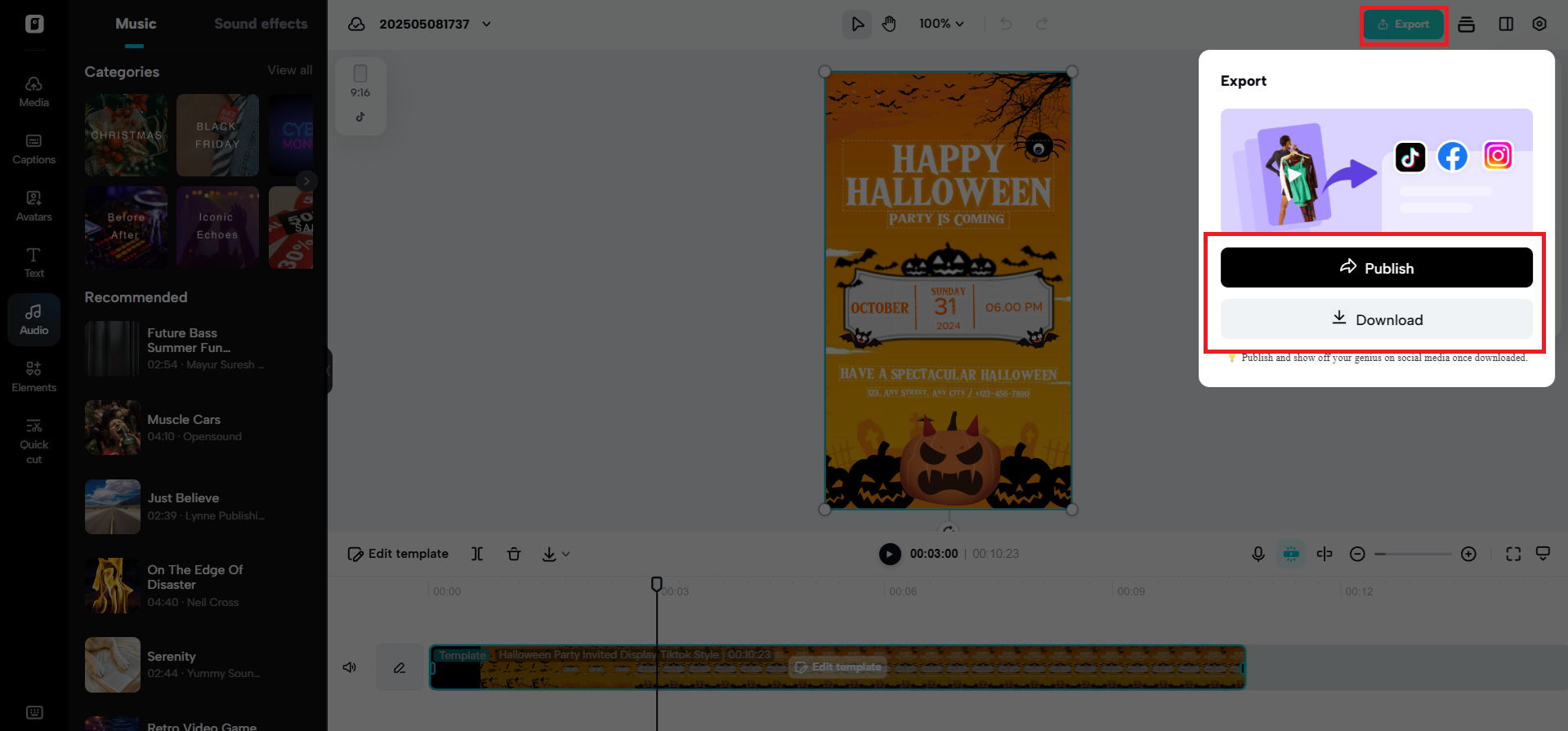Click the rotate handle below canvas

pos(948,528)
